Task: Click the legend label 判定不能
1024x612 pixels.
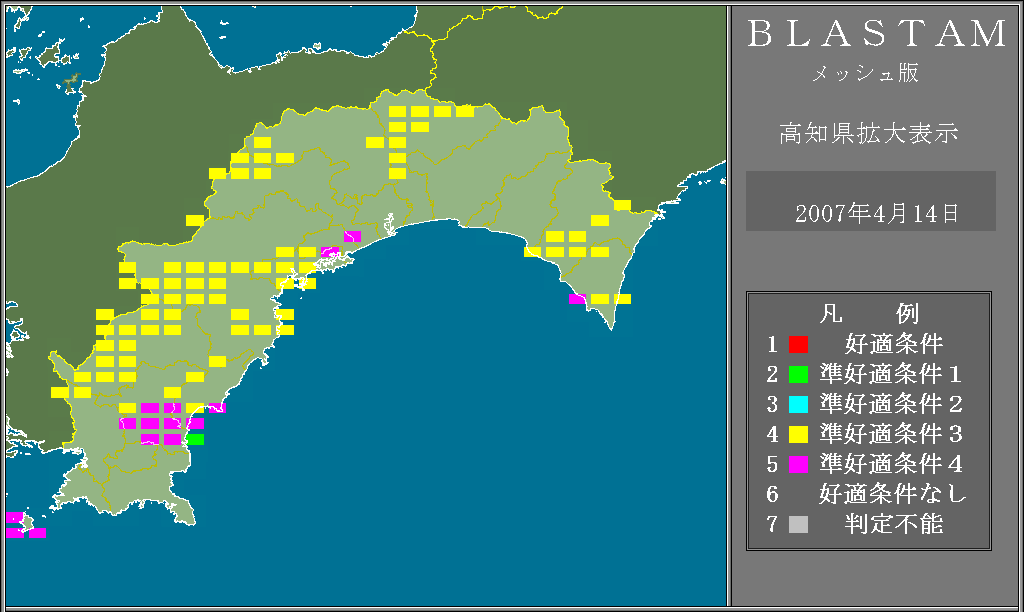Action: click(x=894, y=524)
